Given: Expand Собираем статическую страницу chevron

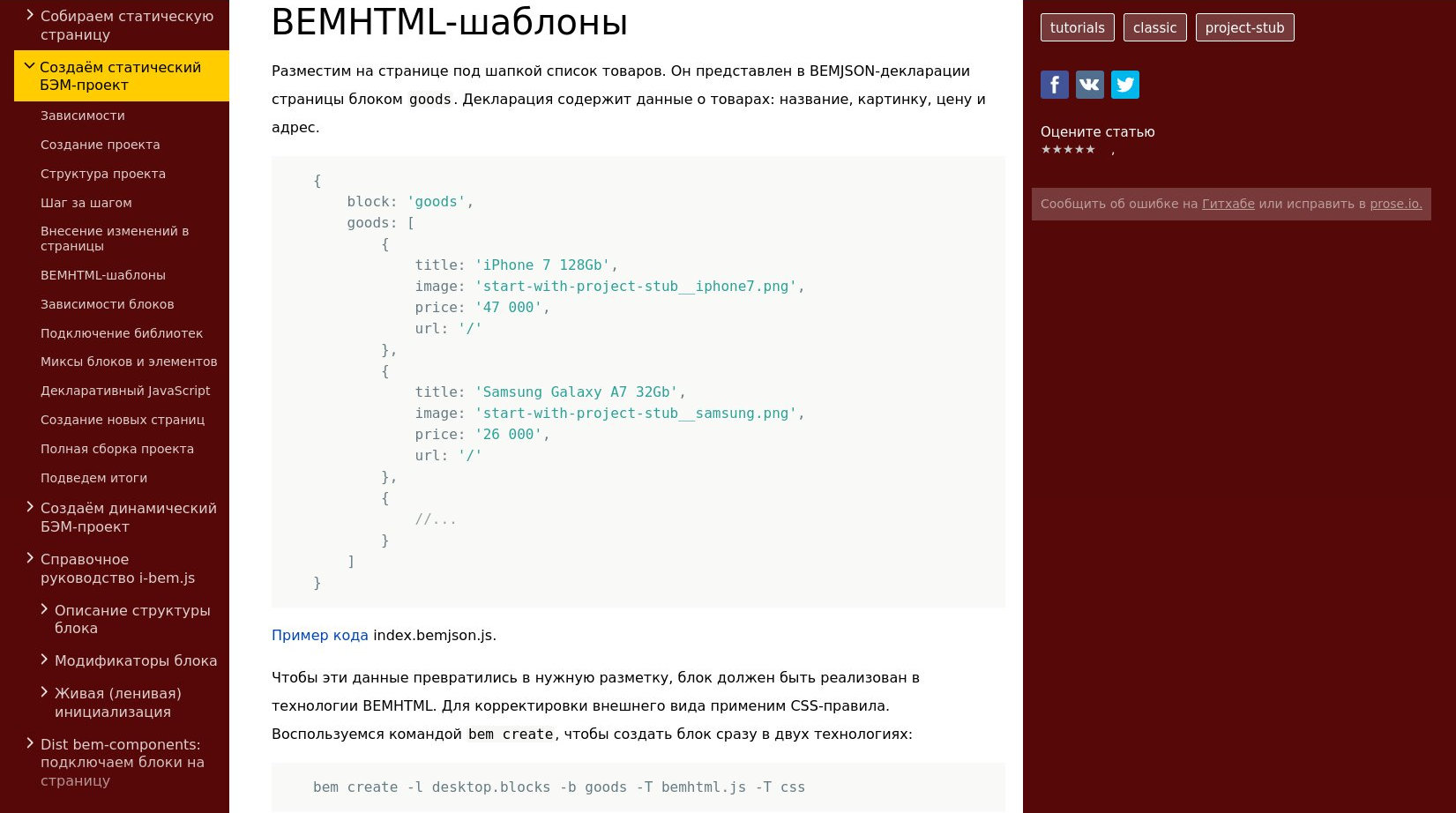Looking at the screenshot, I should 30,15.
